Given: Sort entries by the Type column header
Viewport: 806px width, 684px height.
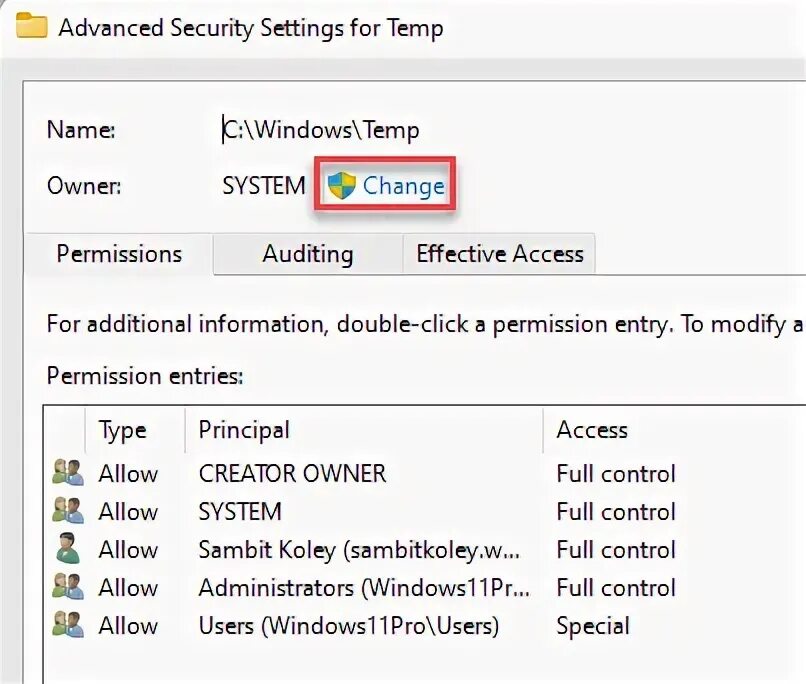Looking at the screenshot, I should 123,430.
